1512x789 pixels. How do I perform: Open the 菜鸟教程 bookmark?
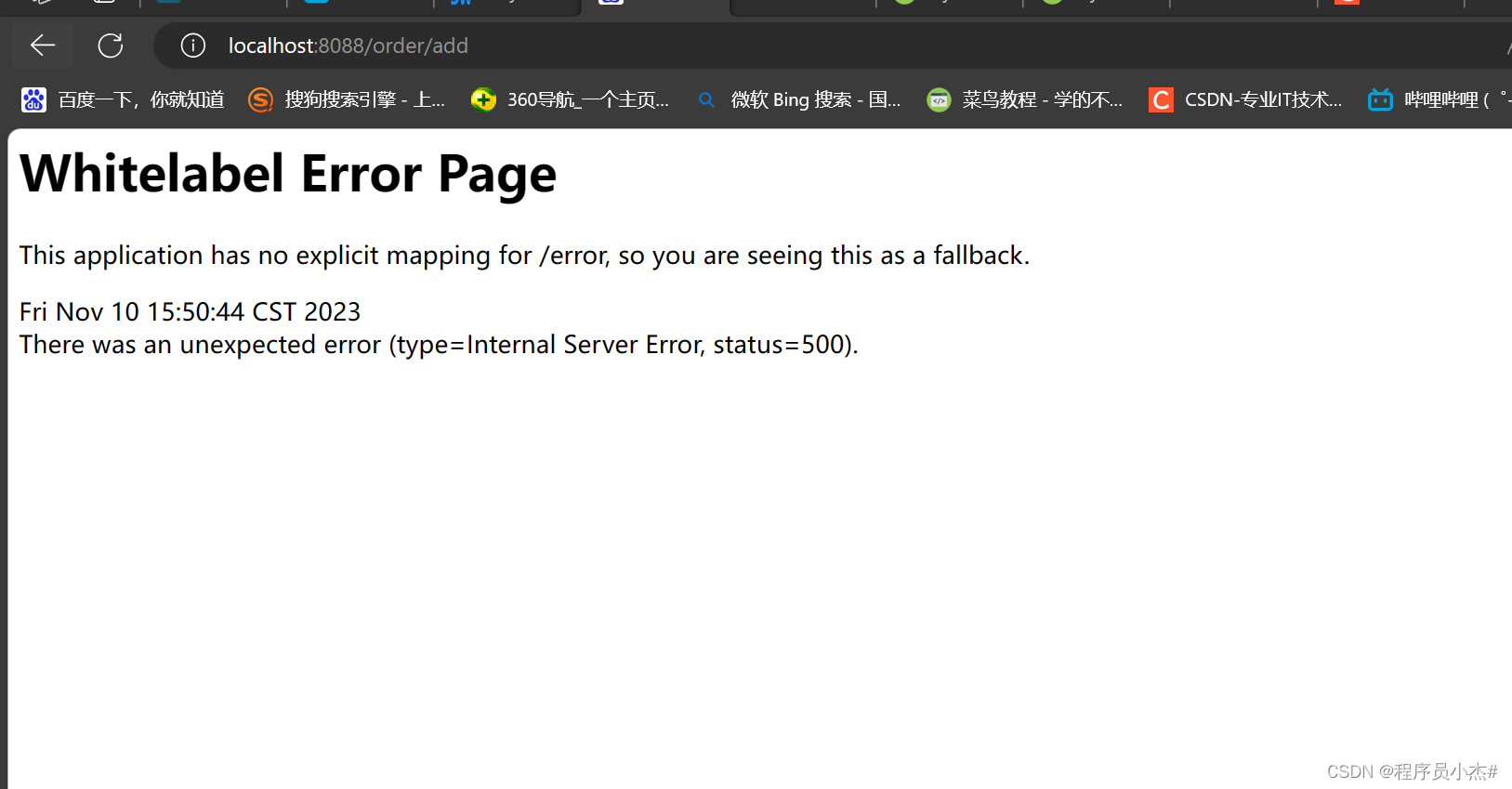(x=1025, y=99)
